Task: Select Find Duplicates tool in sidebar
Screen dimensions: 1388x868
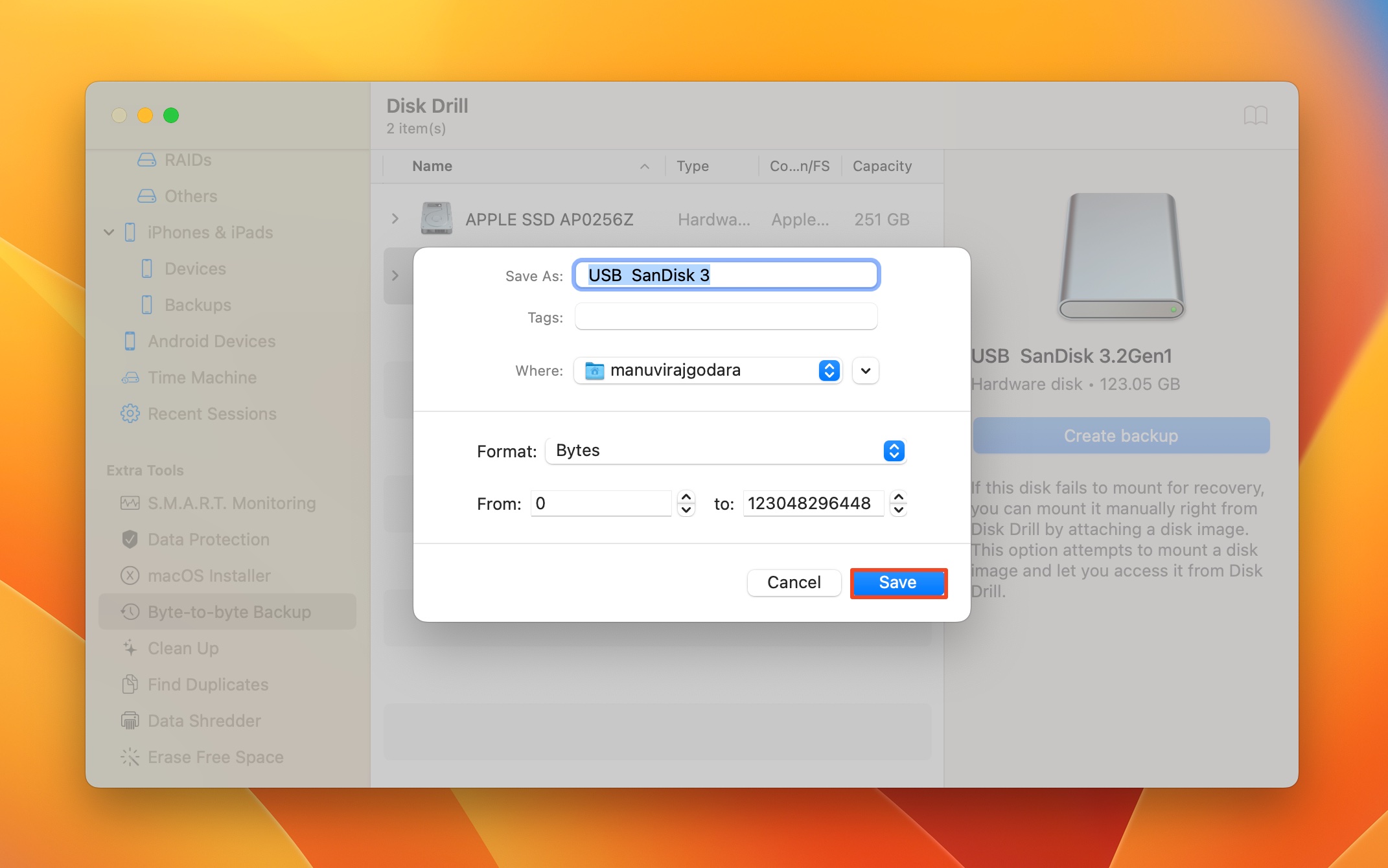Action: point(208,685)
